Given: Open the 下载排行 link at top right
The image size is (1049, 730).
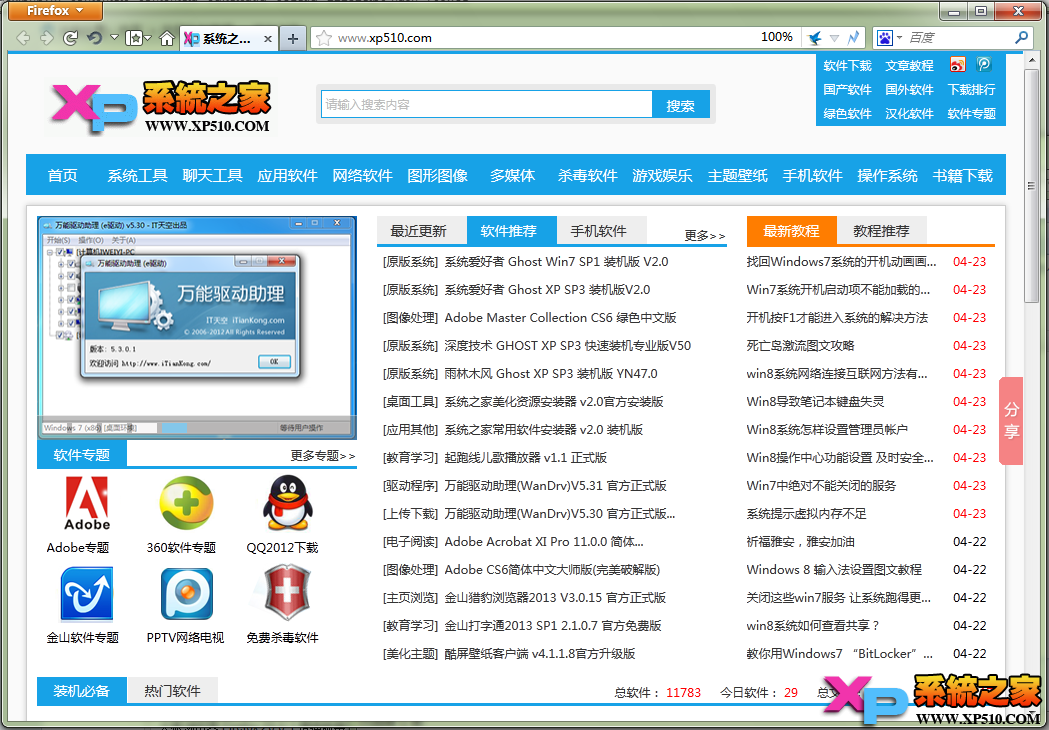Looking at the screenshot, I should coord(971,90).
